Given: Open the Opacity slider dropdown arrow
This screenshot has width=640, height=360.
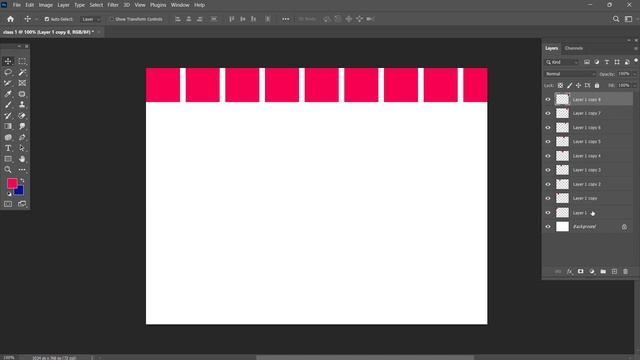Looking at the screenshot, I should pyautogui.click(x=634, y=74).
